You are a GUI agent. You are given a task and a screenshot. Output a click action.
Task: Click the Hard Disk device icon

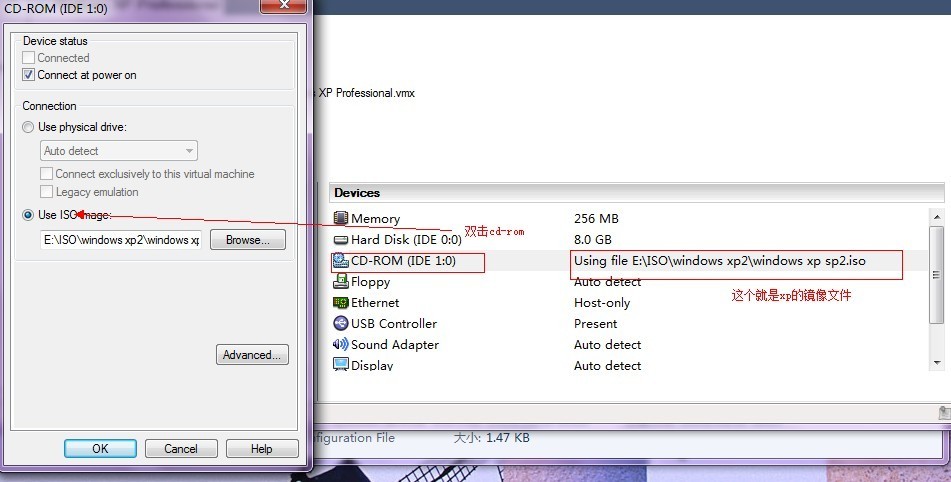click(x=340, y=239)
